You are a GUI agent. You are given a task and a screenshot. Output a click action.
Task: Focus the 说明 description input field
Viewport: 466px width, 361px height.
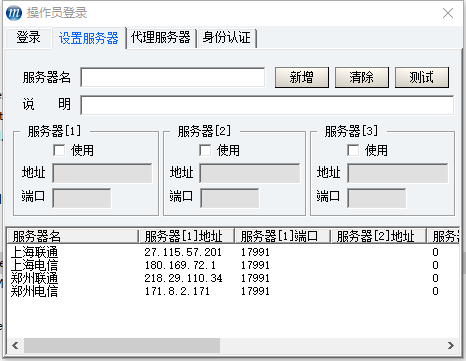[x=267, y=105]
